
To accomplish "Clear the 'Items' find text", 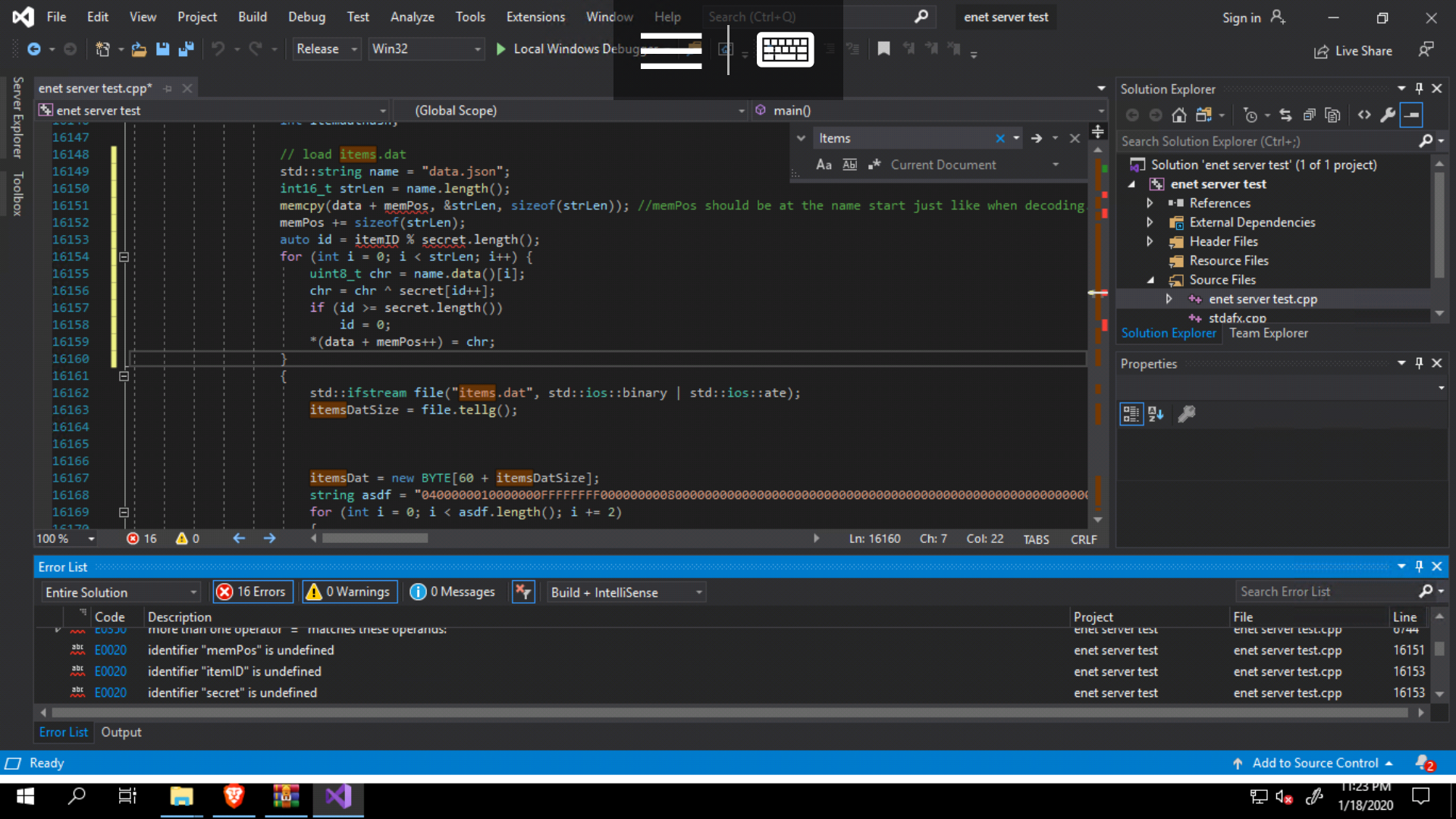I will 1000,138.
